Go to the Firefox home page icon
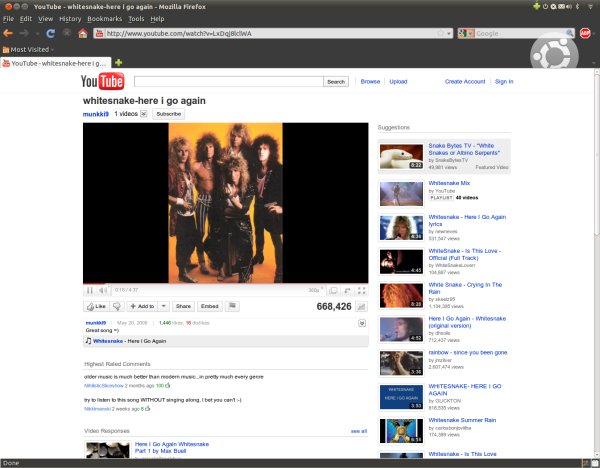Screen dimensions: 600x468 pos(83,33)
